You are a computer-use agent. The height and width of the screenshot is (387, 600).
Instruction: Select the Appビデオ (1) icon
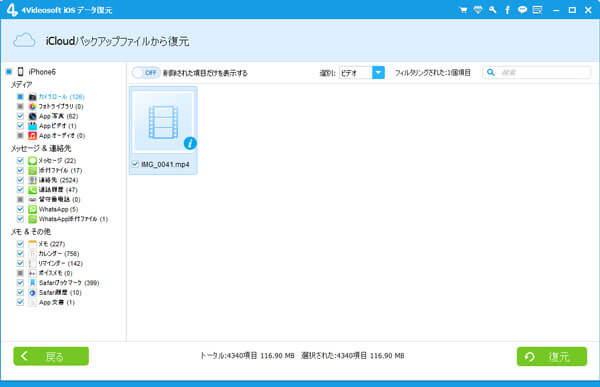(x=33, y=126)
